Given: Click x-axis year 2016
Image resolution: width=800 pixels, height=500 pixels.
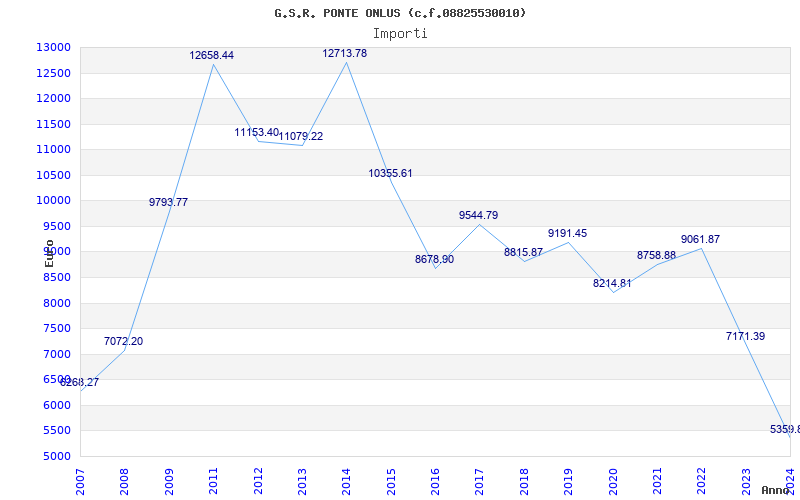Looking at the screenshot, I should [x=435, y=482].
